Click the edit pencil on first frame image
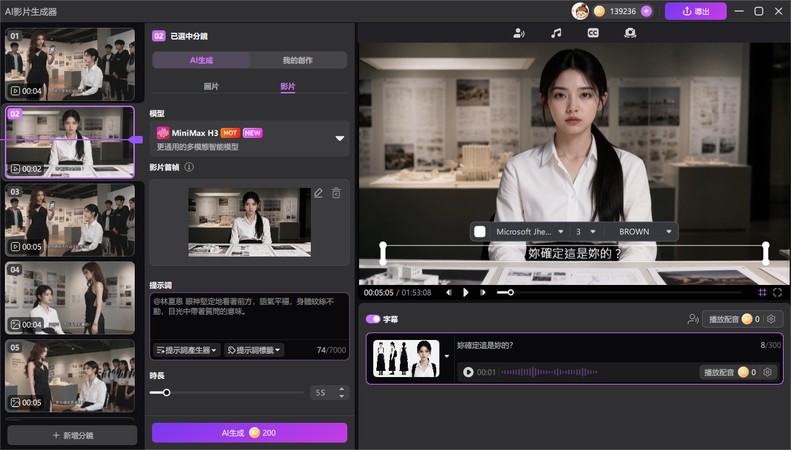Screen dimensions: 791x450 [318, 193]
